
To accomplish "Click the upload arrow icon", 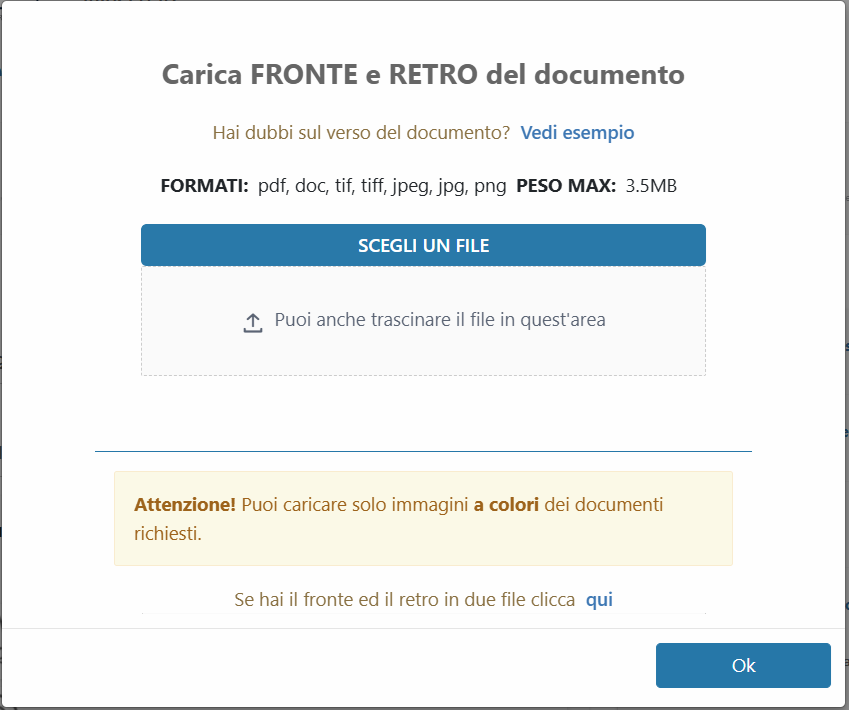I will coord(253,322).
